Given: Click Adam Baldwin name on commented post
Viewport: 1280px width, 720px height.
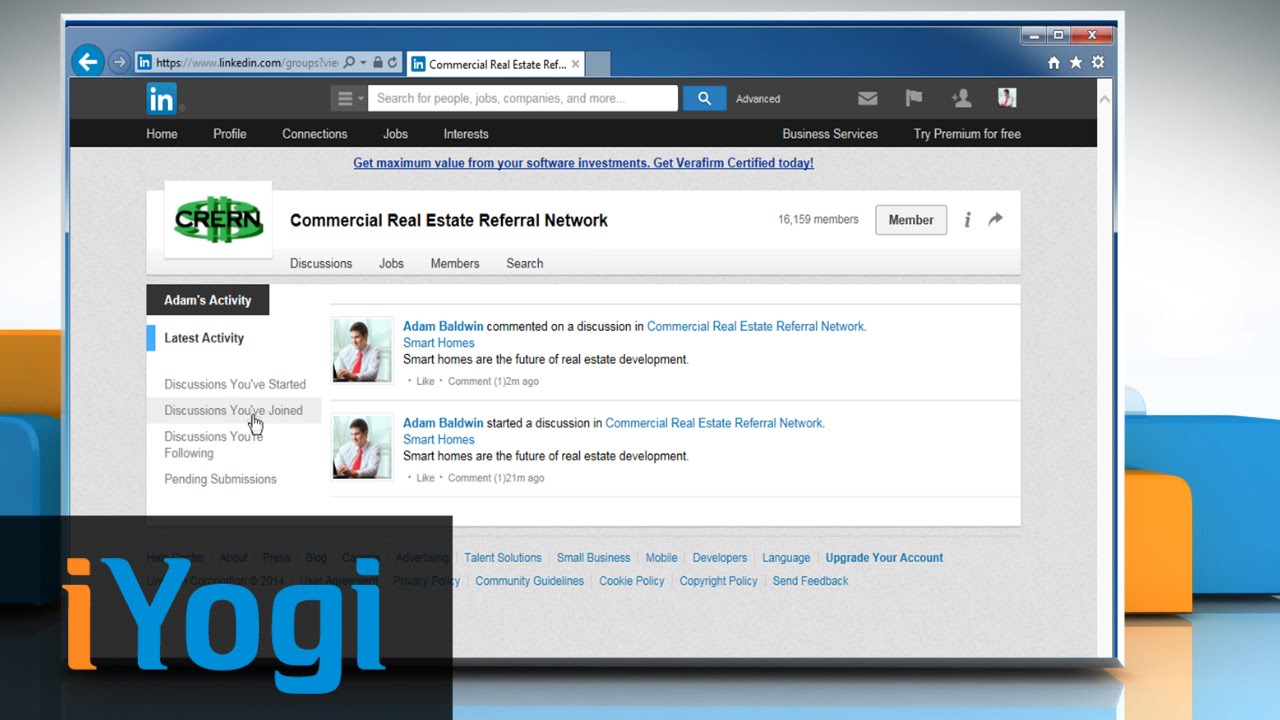Looking at the screenshot, I should (x=443, y=326).
